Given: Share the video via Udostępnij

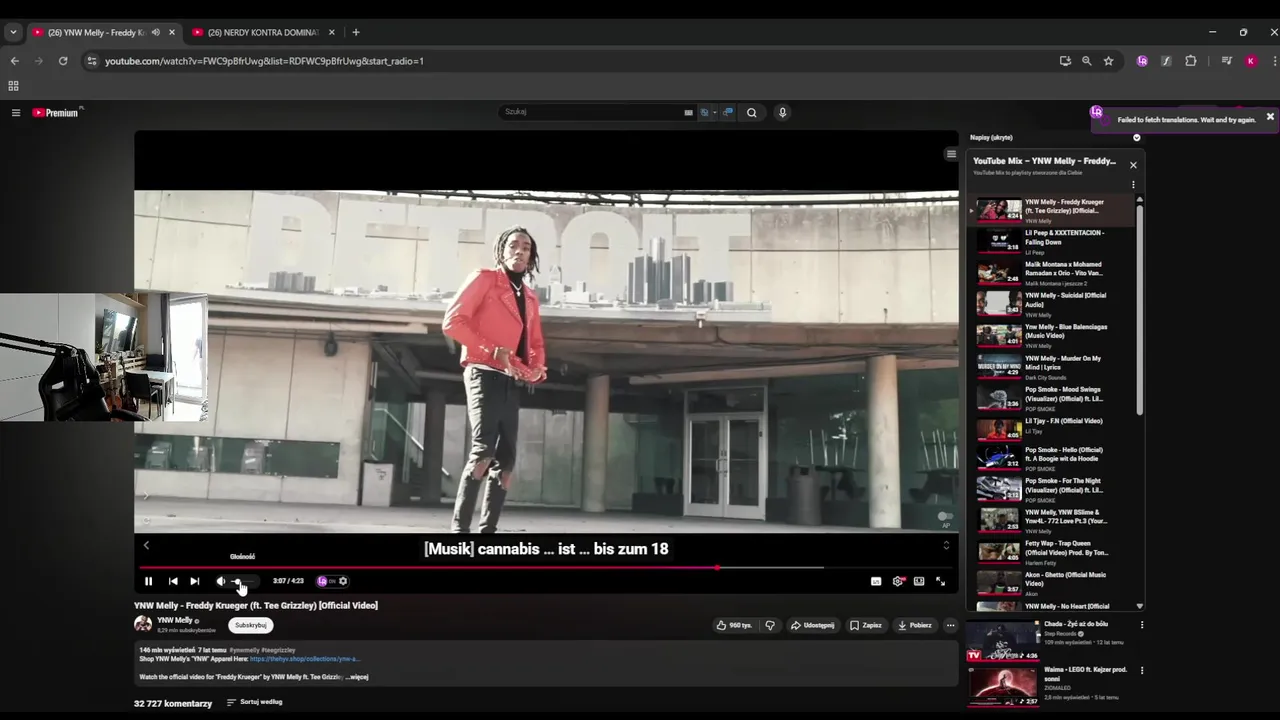Looking at the screenshot, I should click(813, 625).
